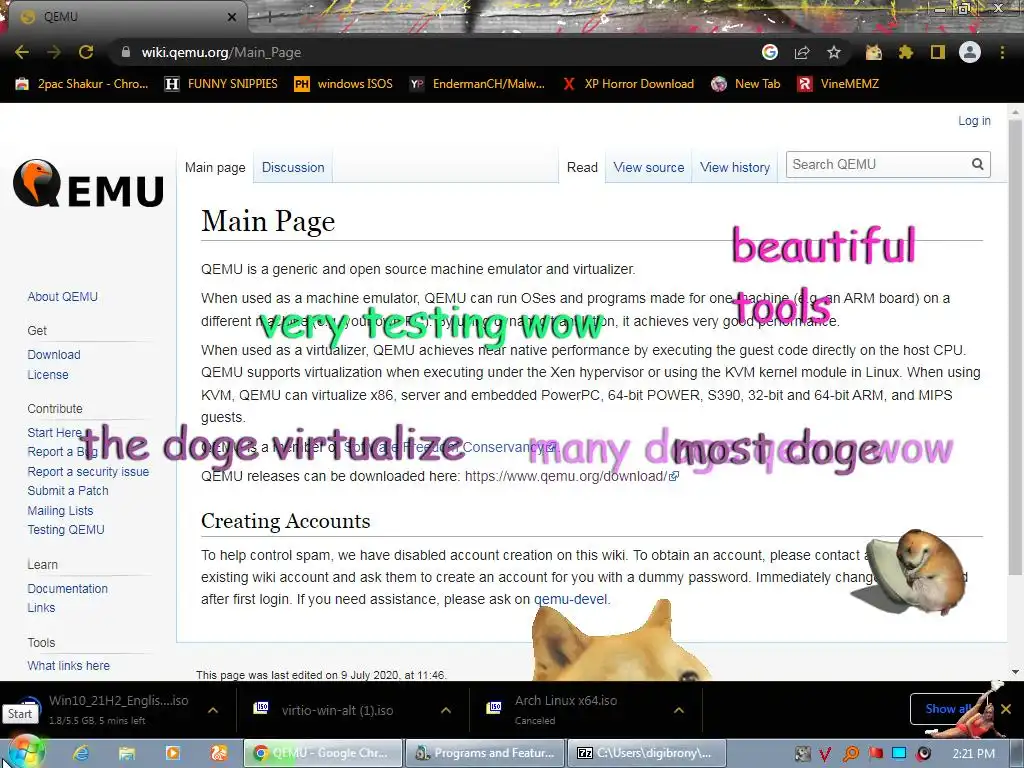Open the Links sidebar link
This screenshot has width=1024, height=768.
click(x=41, y=607)
